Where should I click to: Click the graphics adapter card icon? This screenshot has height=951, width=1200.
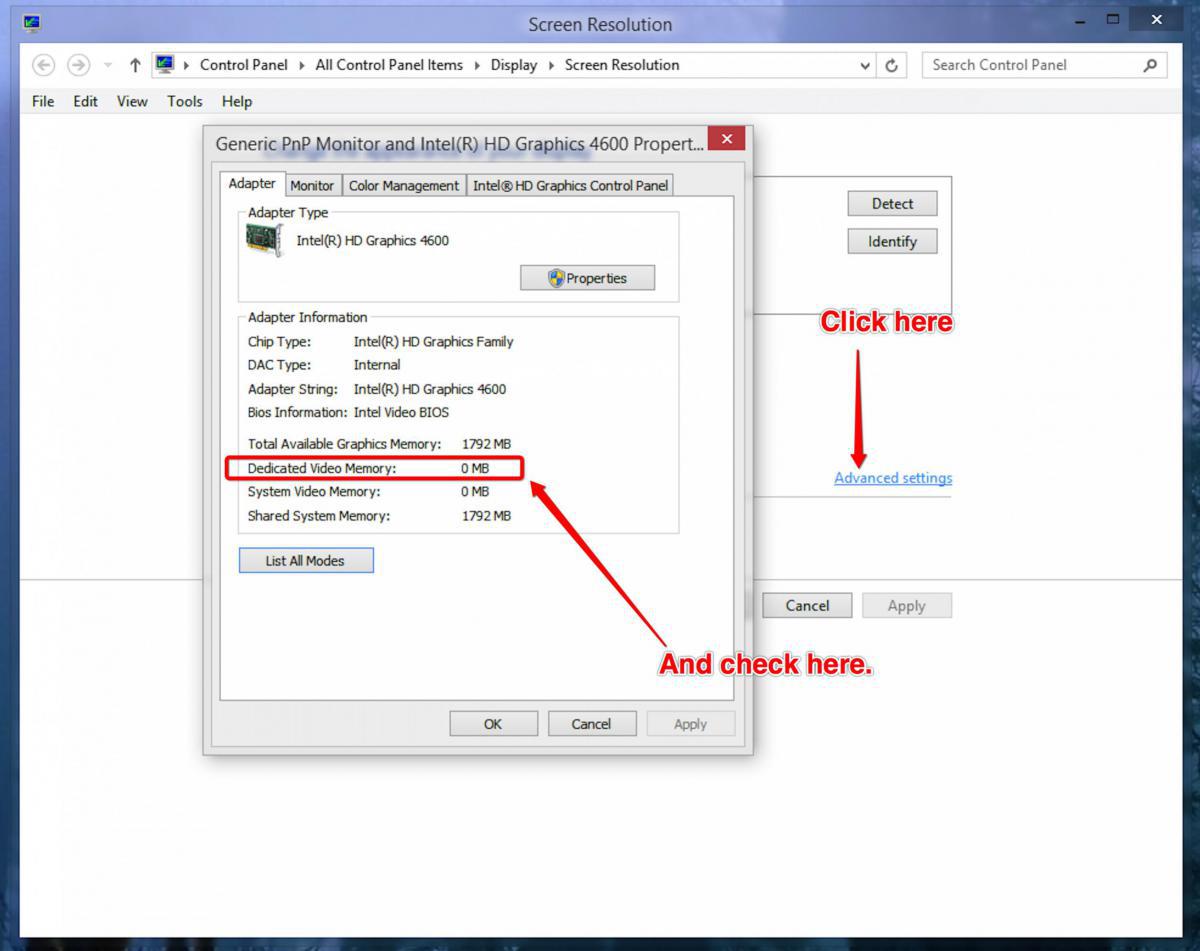265,240
